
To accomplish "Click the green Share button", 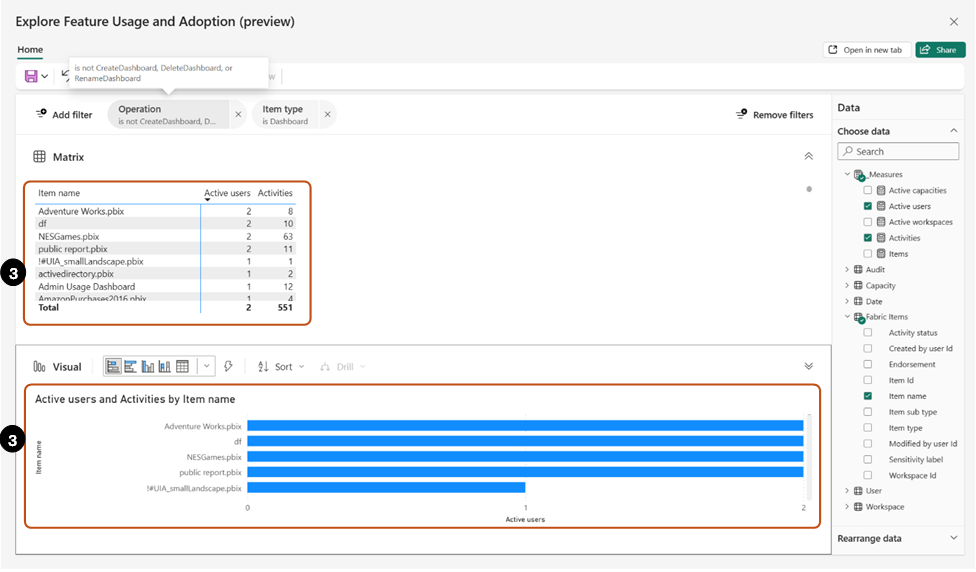I will point(940,50).
